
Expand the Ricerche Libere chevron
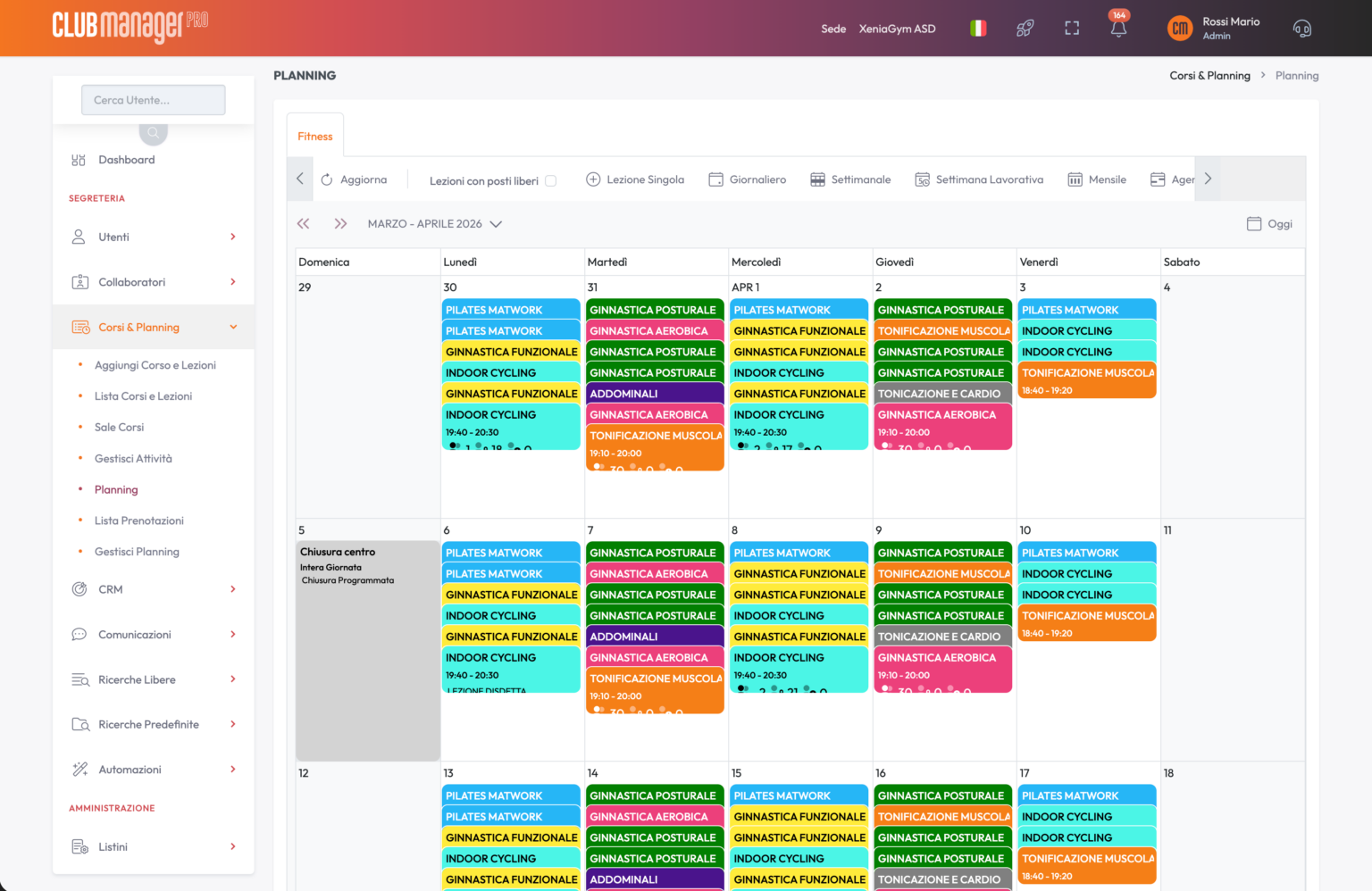233,679
